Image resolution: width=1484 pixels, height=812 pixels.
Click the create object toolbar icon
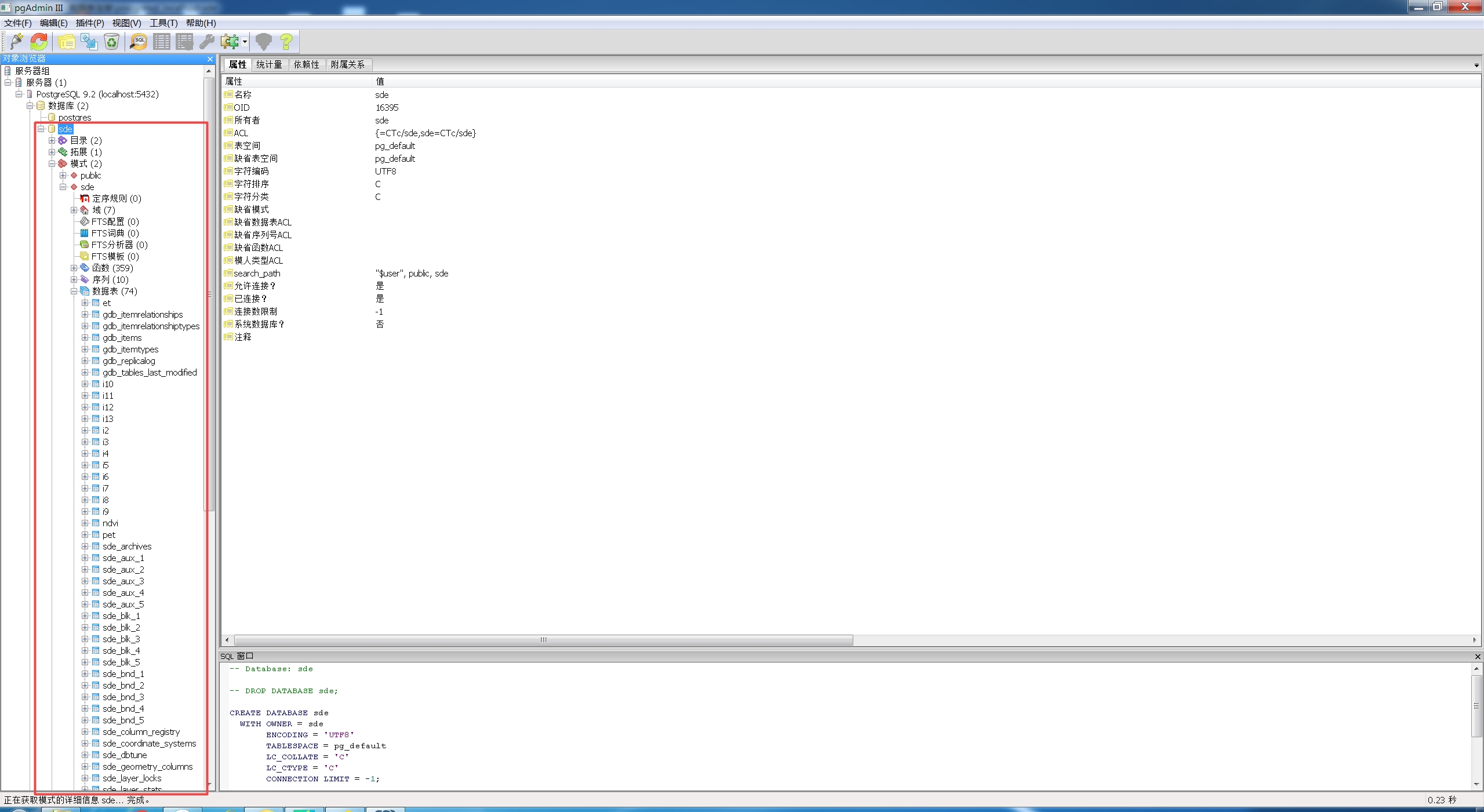pyautogui.click(x=89, y=41)
